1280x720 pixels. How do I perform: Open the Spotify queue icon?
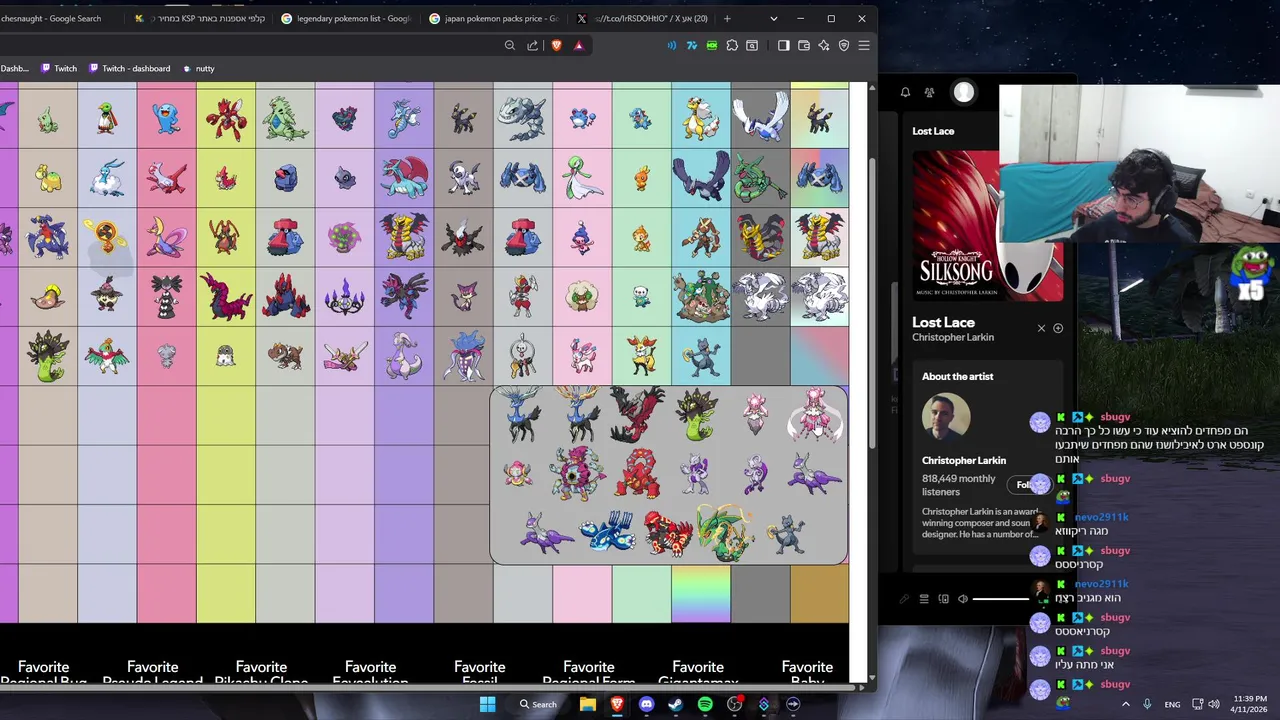[924, 599]
